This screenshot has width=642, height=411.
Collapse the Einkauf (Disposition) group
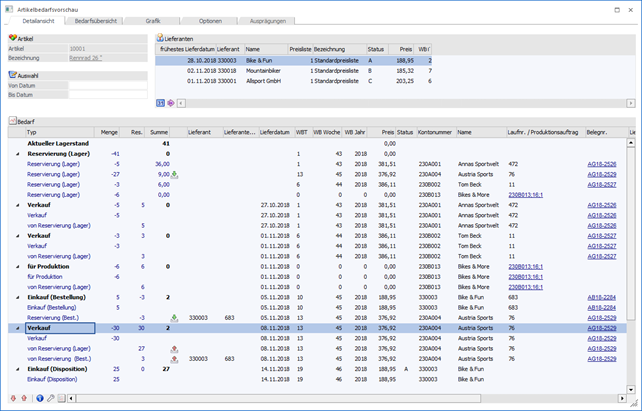(x=18, y=368)
